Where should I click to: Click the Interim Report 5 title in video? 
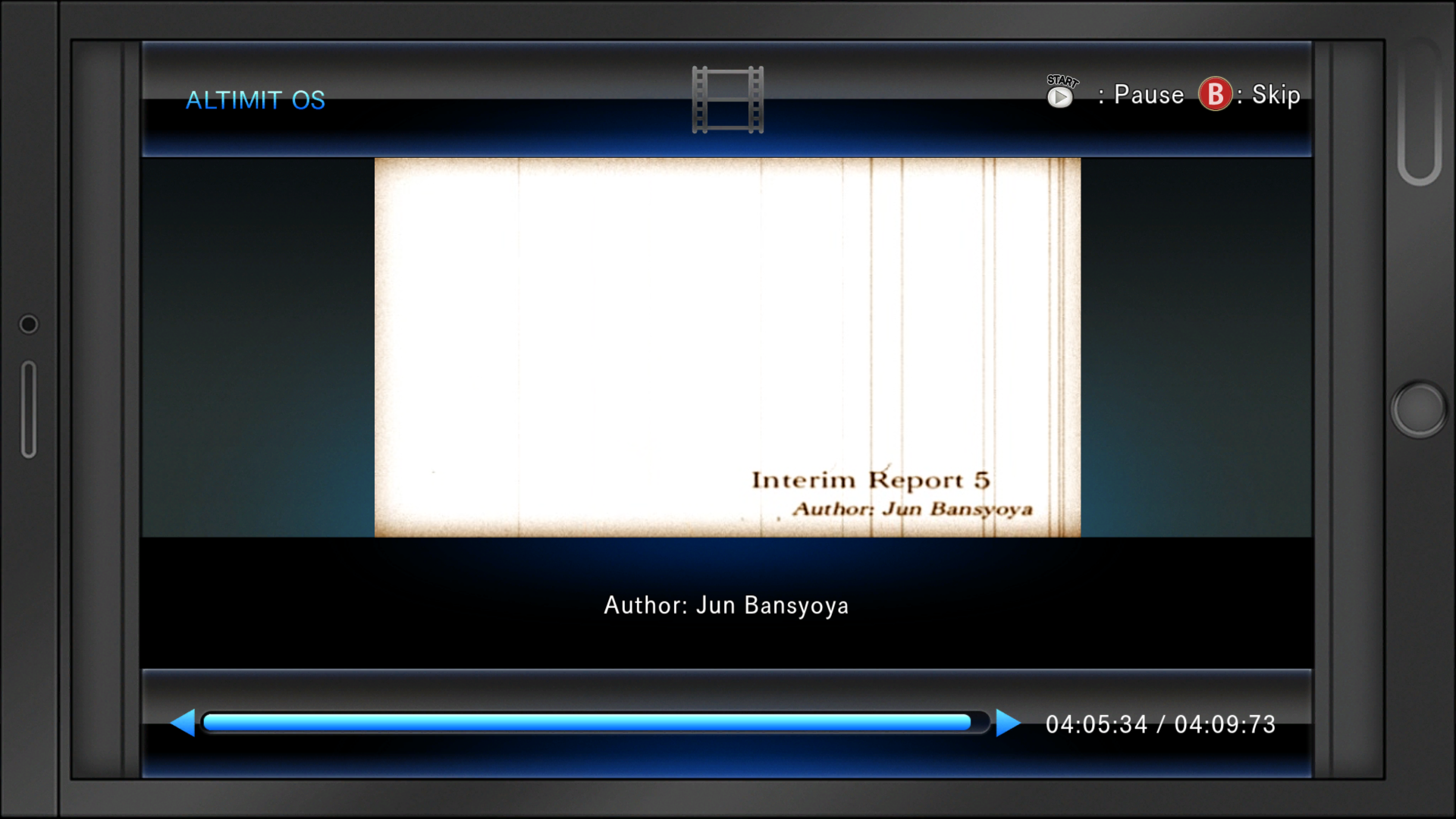[x=870, y=480]
